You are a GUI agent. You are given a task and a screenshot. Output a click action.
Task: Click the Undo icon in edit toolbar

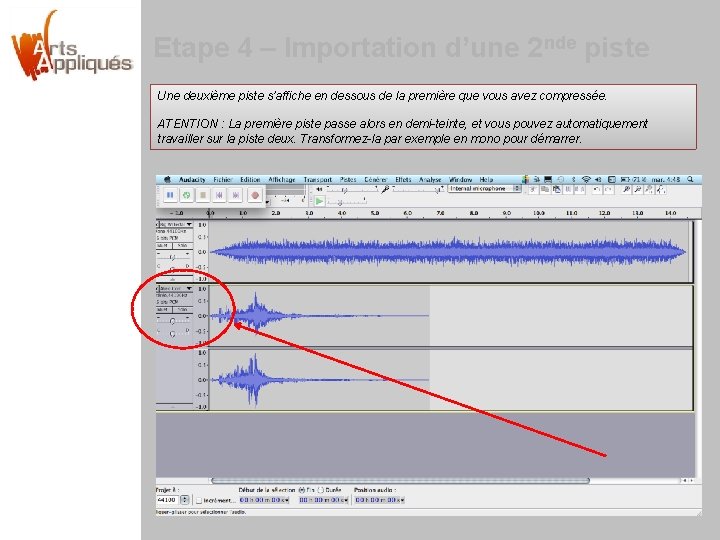(596, 189)
